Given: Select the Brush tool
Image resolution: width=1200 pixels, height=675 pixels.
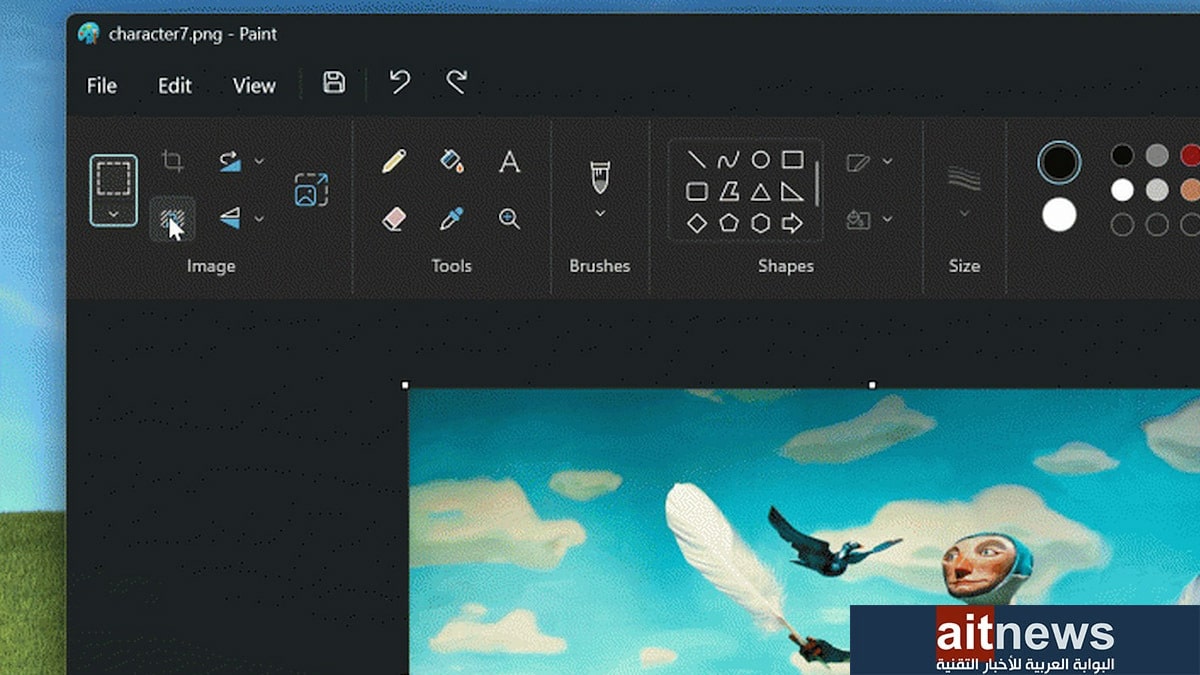Looking at the screenshot, I should click(600, 176).
